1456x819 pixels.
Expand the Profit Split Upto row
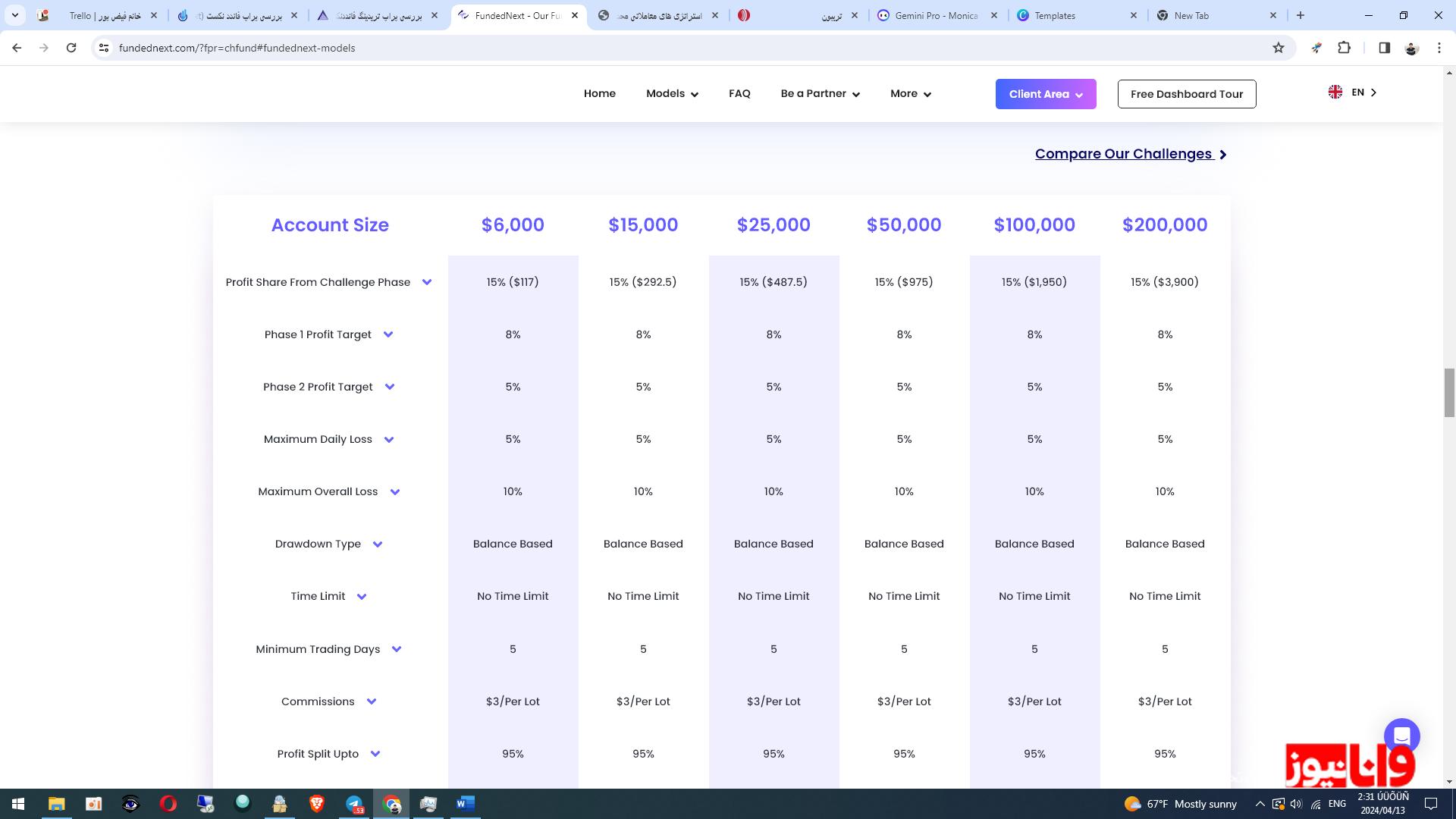tap(375, 754)
